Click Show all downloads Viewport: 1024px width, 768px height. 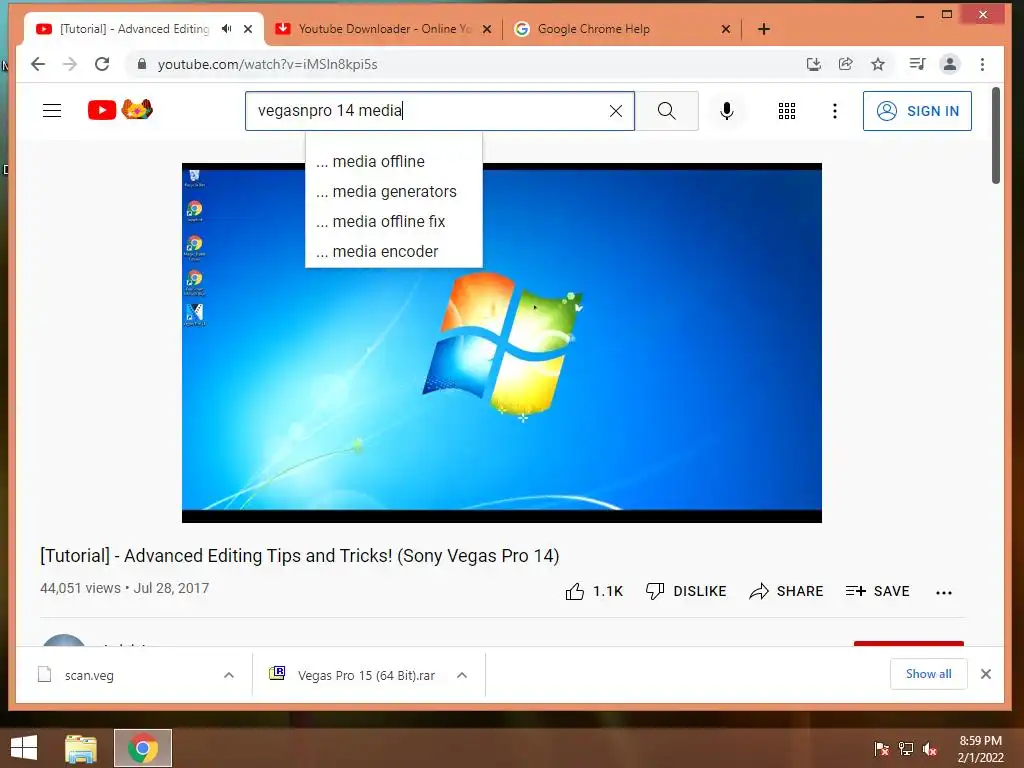tap(928, 674)
